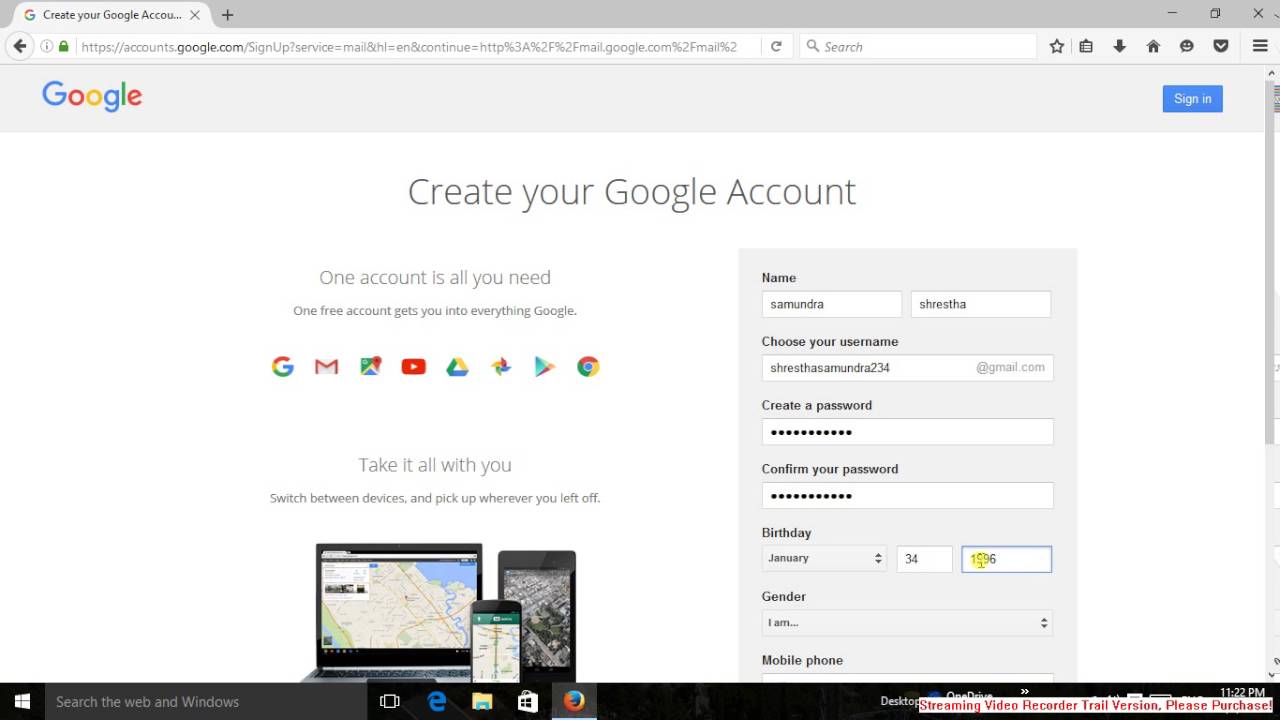Viewport: 1280px width, 720px height.
Task: Click the Firefox address bar URL
Action: [410, 46]
